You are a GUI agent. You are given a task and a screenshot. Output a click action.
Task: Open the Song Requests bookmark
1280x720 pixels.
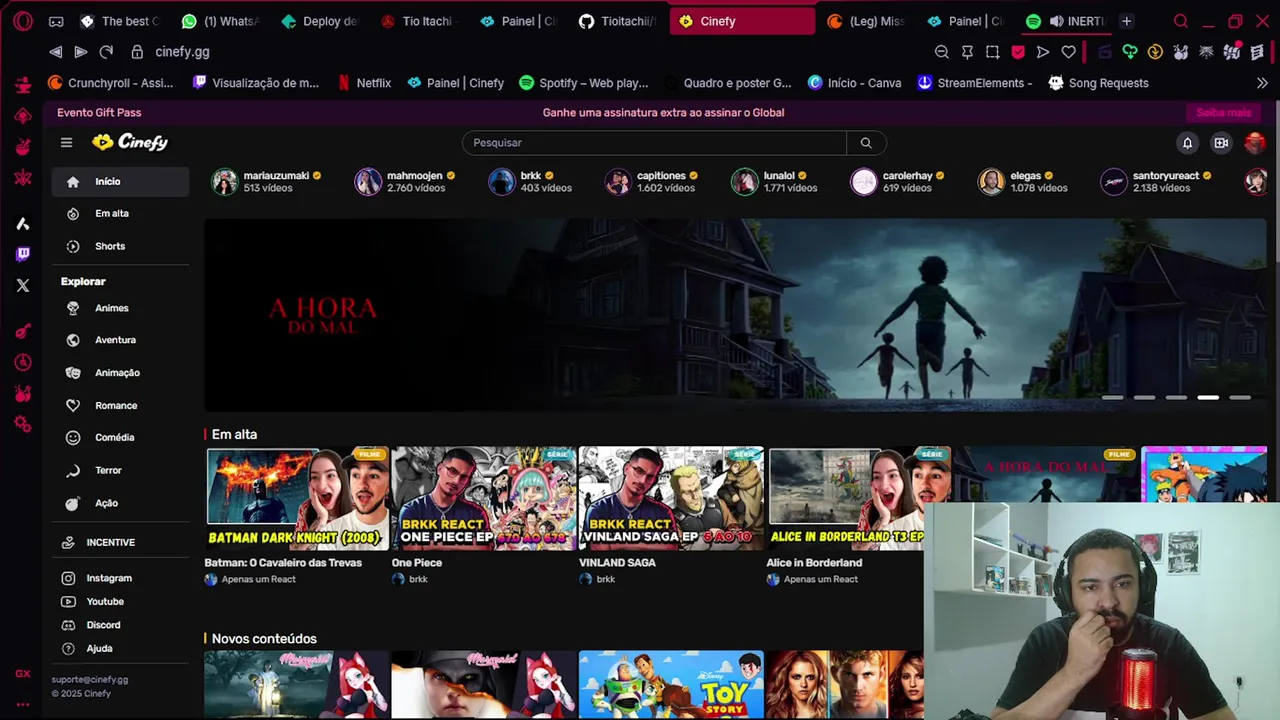pos(1098,83)
